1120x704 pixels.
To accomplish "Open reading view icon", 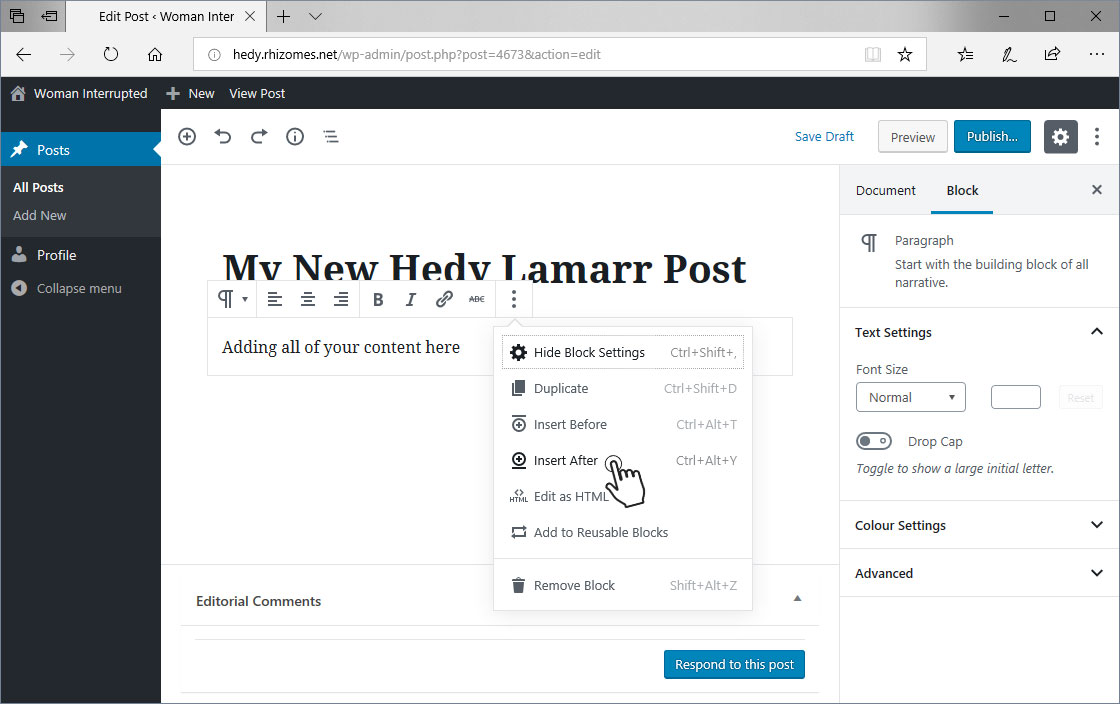I will click(873, 54).
